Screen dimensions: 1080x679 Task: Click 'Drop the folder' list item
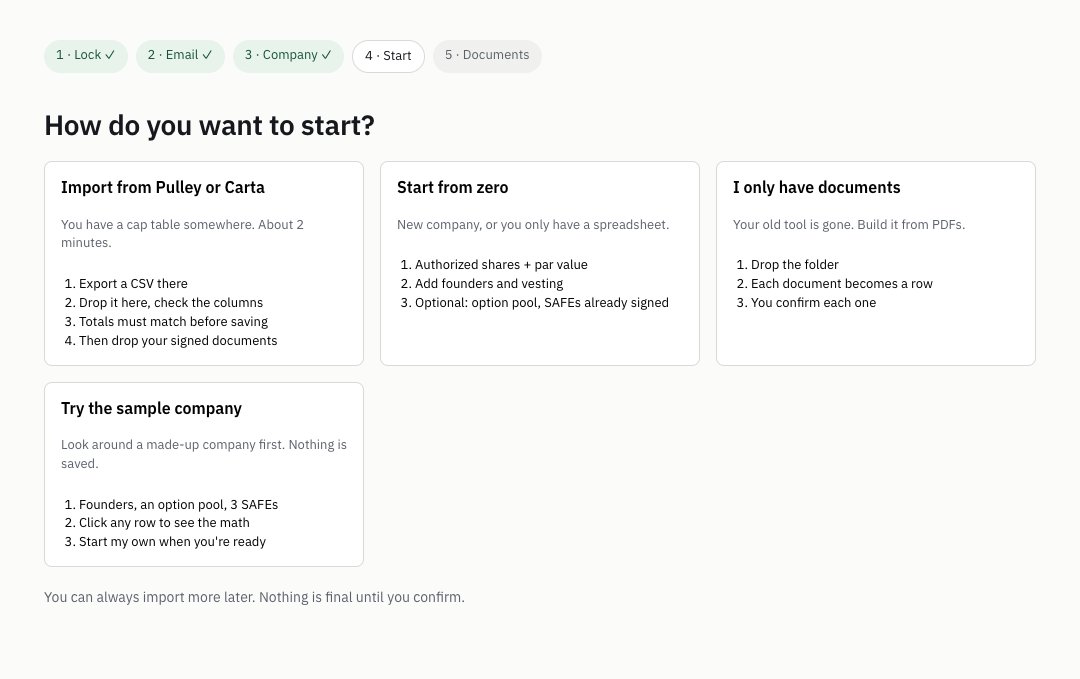pyautogui.click(x=794, y=265)
